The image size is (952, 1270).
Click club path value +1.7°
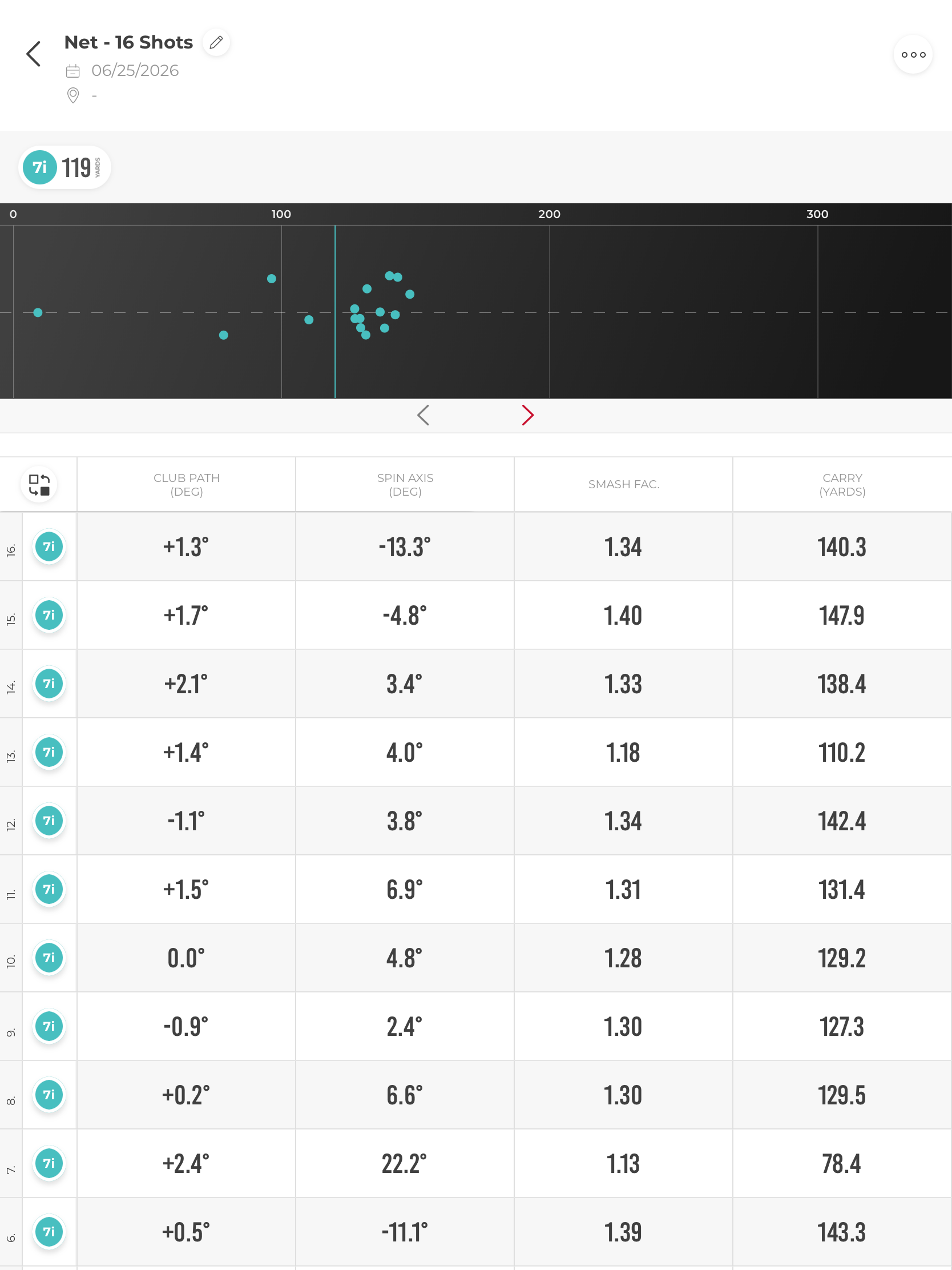tap(186, 616)
